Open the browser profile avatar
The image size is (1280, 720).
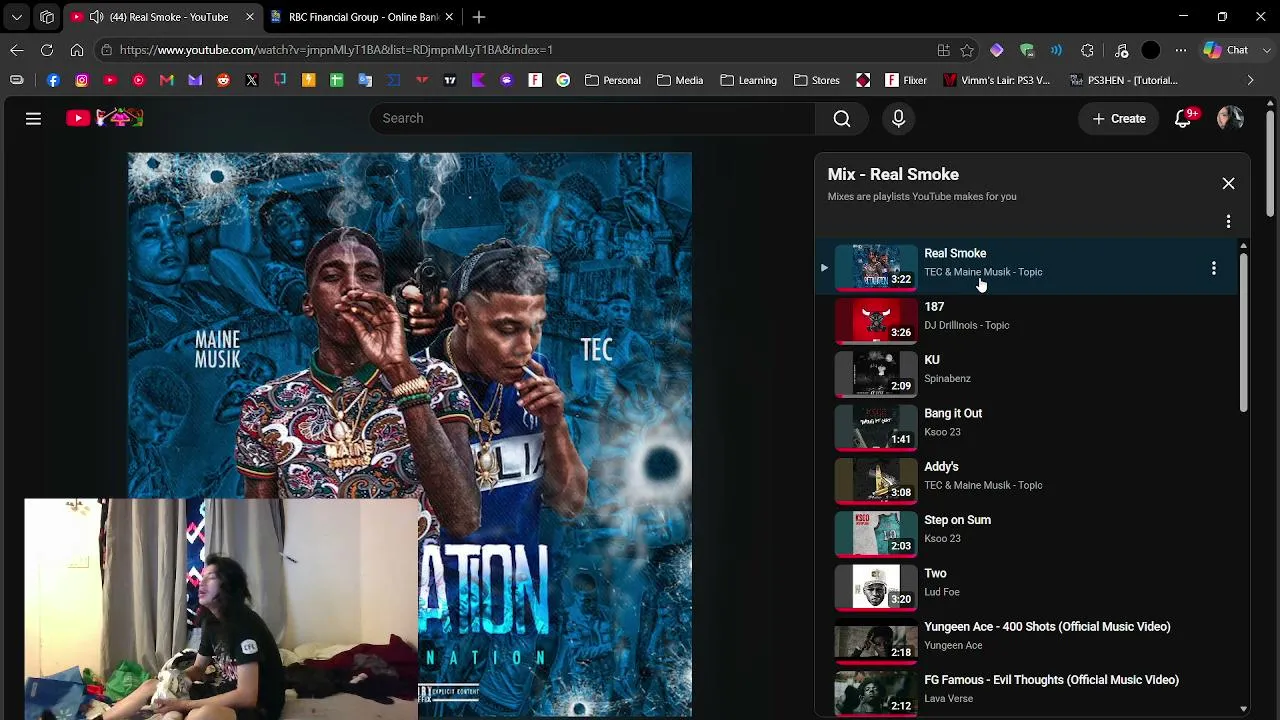point(1151,49)
